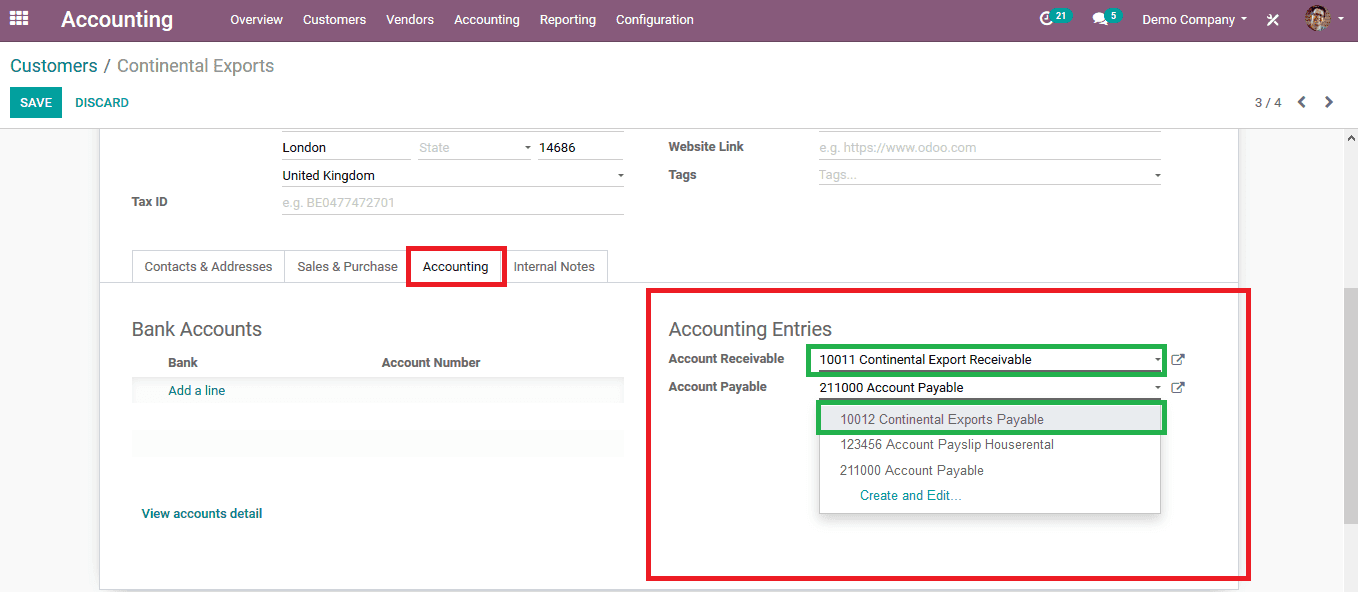Click the London city field
The height and width of the screenshot is (597, 1359).
pos(346,148)
